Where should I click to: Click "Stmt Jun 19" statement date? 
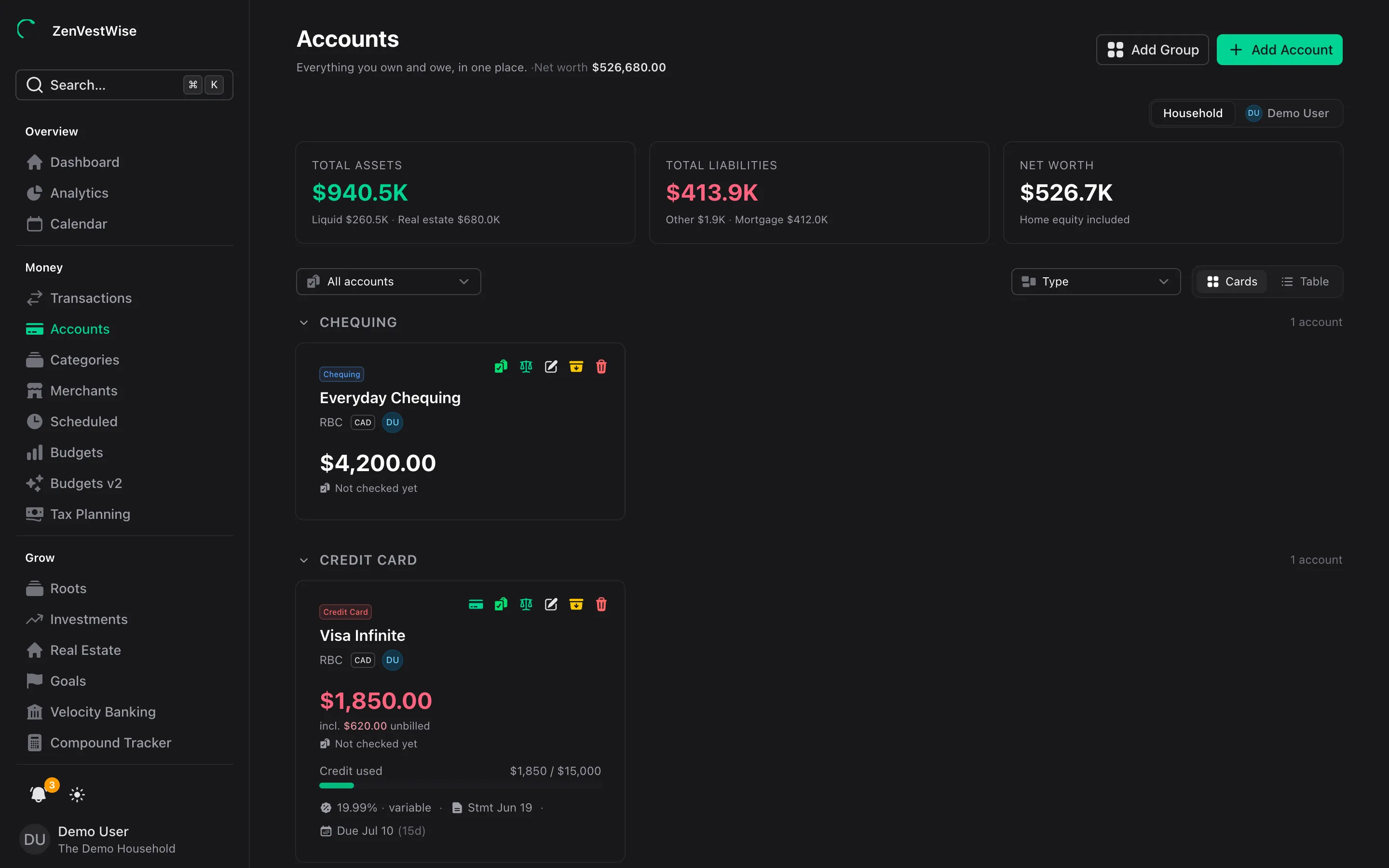tap(499, 808)
